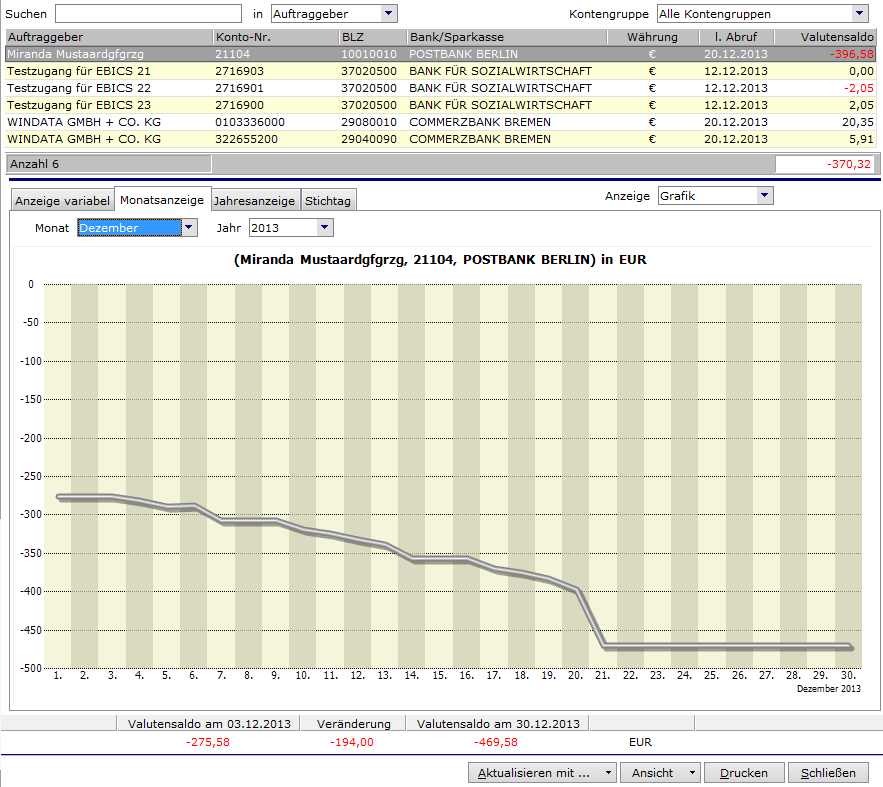Image resolution: width=883 pixels, height=787 pixels.
Task: Select the Monatsanzeige tab
Action: click(162, 199)
